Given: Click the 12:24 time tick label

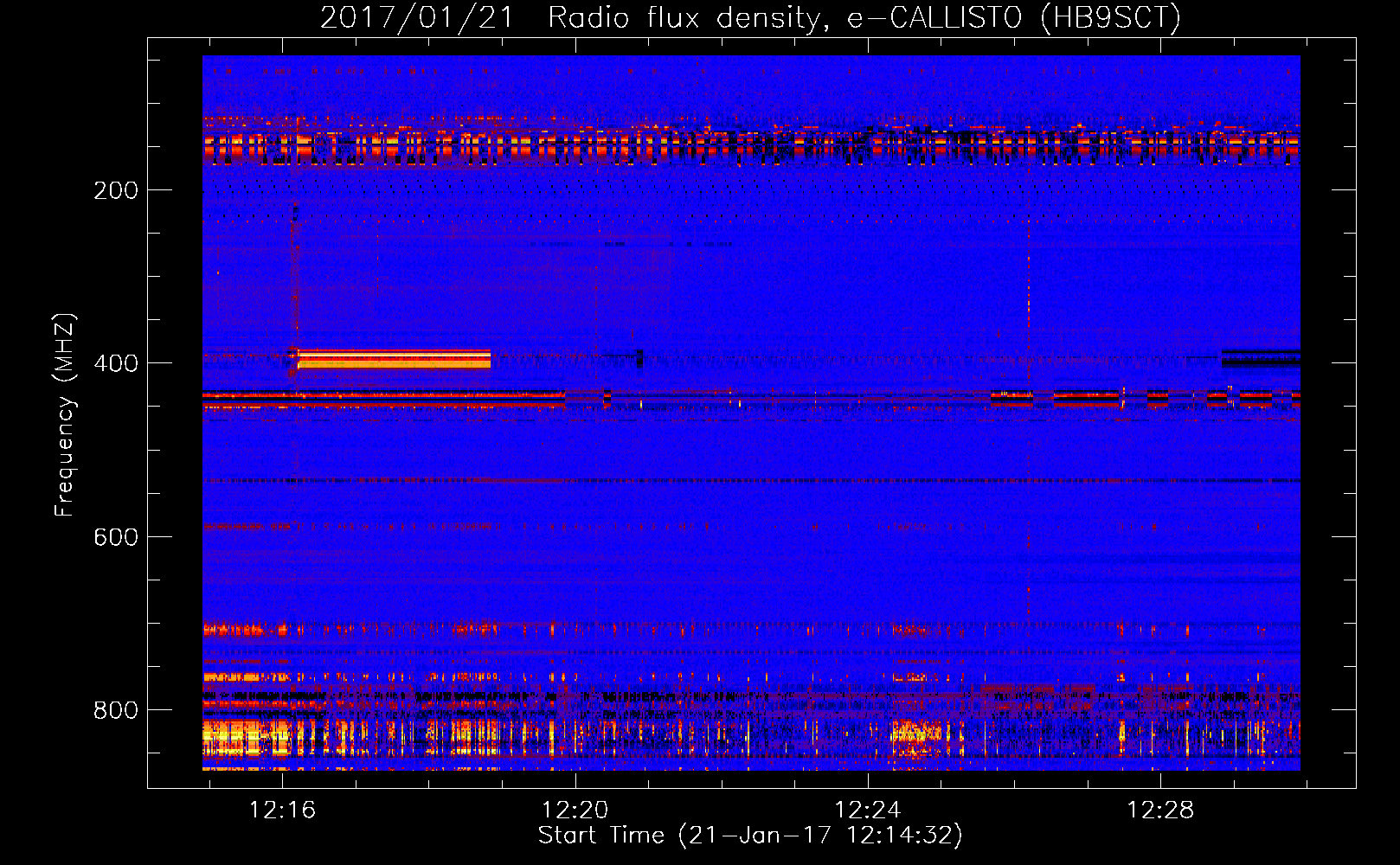Looking at the screenshot, I should point(868,811).
